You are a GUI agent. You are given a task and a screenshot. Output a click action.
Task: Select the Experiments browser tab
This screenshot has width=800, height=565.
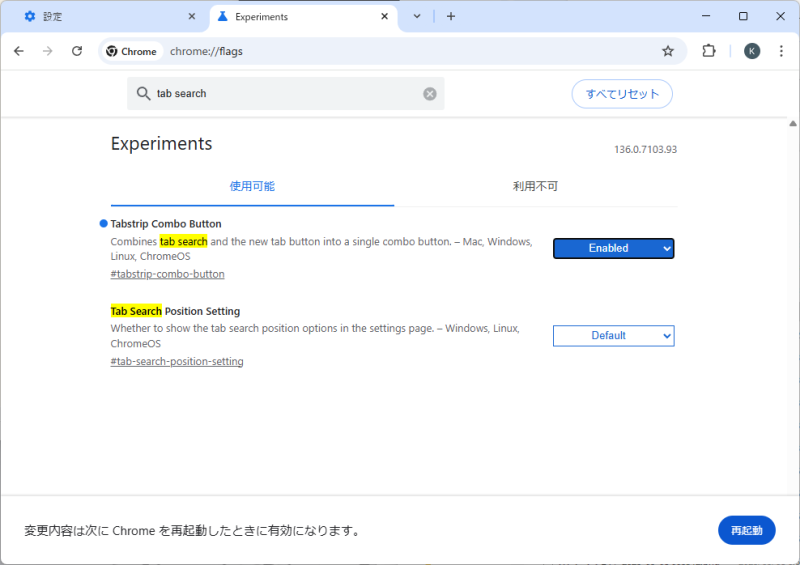[x=304, y=17]
